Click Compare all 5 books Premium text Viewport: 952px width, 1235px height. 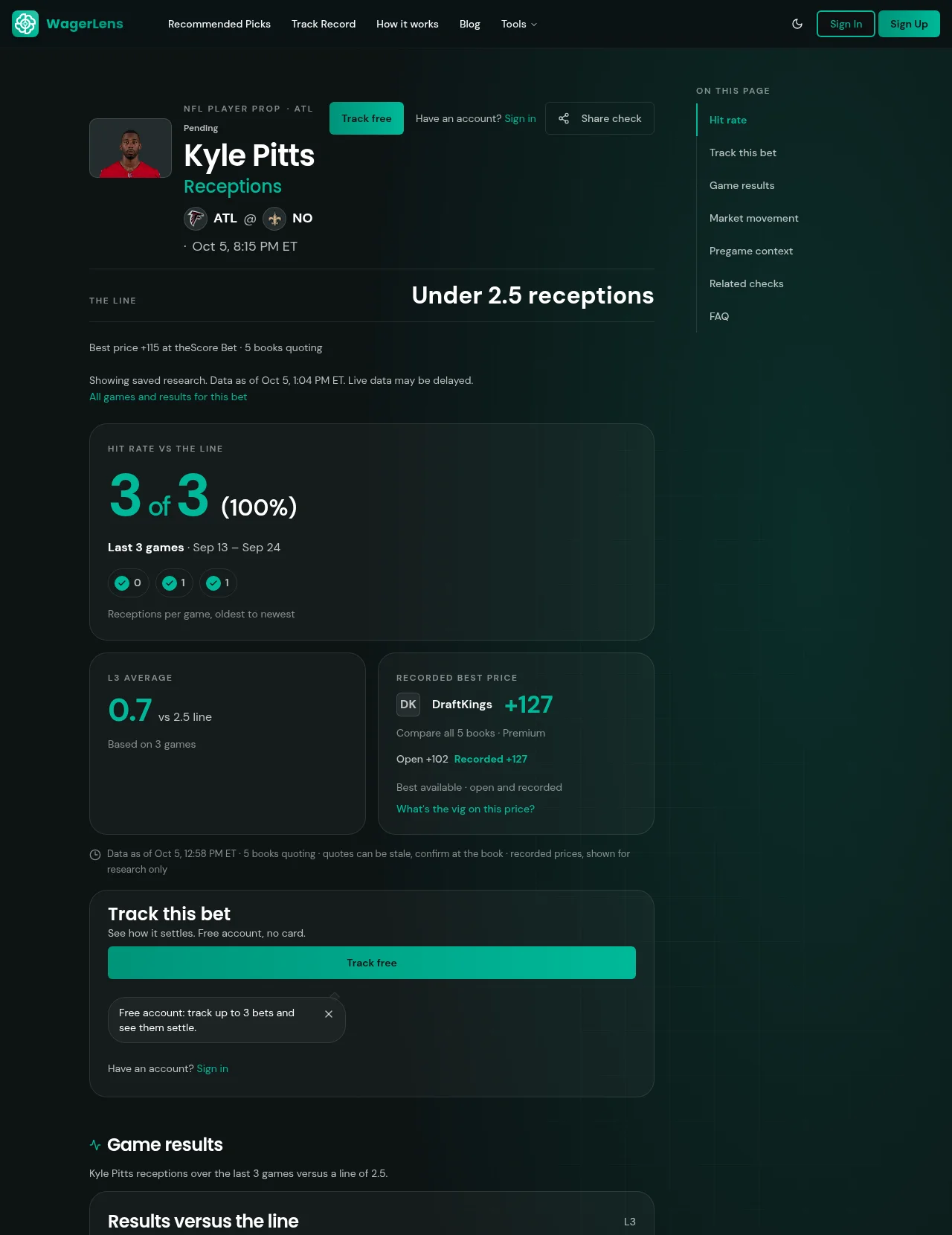[x=471, y=733]
